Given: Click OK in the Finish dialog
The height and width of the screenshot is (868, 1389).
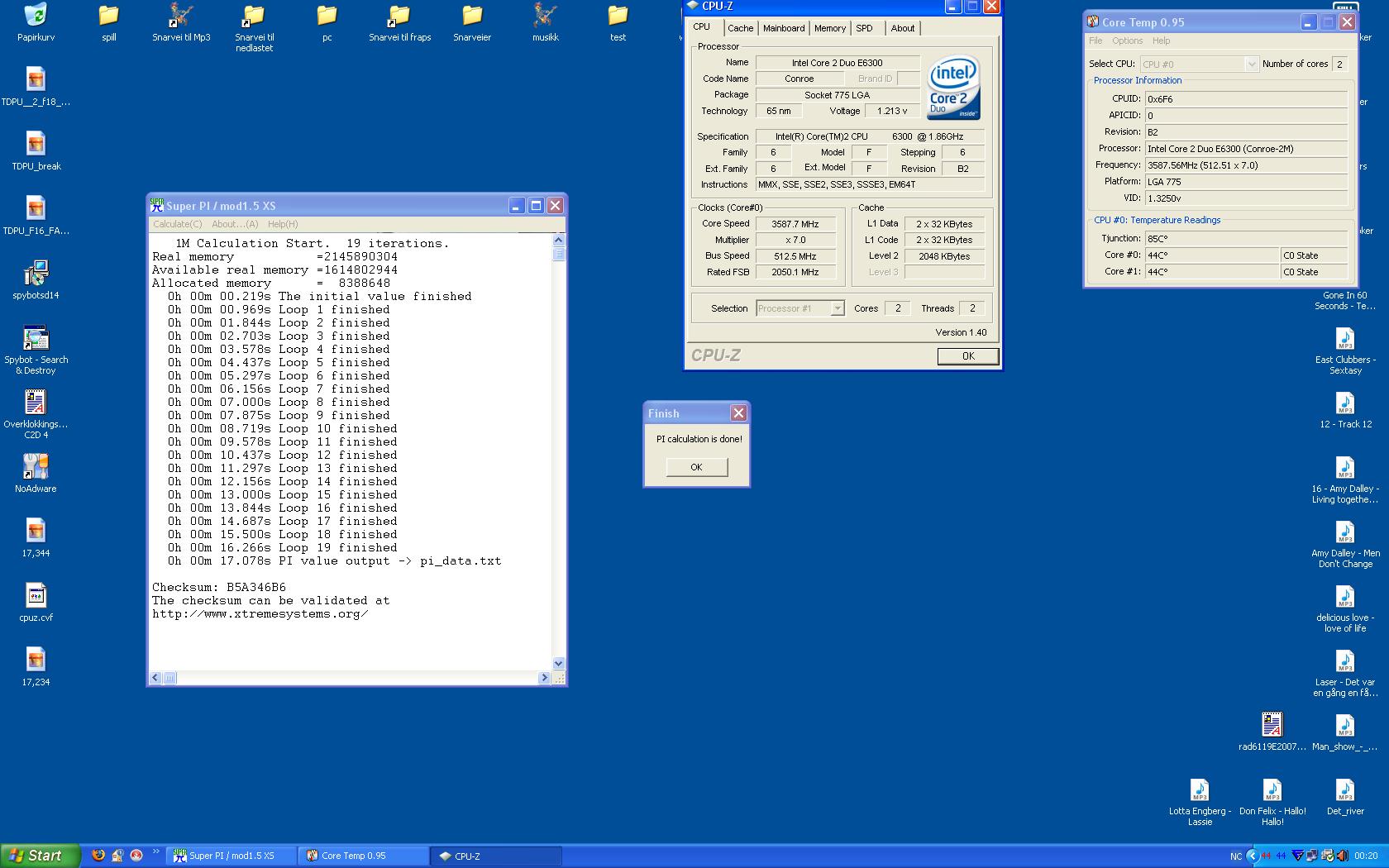Looking at the screenshot, I should [x=696, y=467].
